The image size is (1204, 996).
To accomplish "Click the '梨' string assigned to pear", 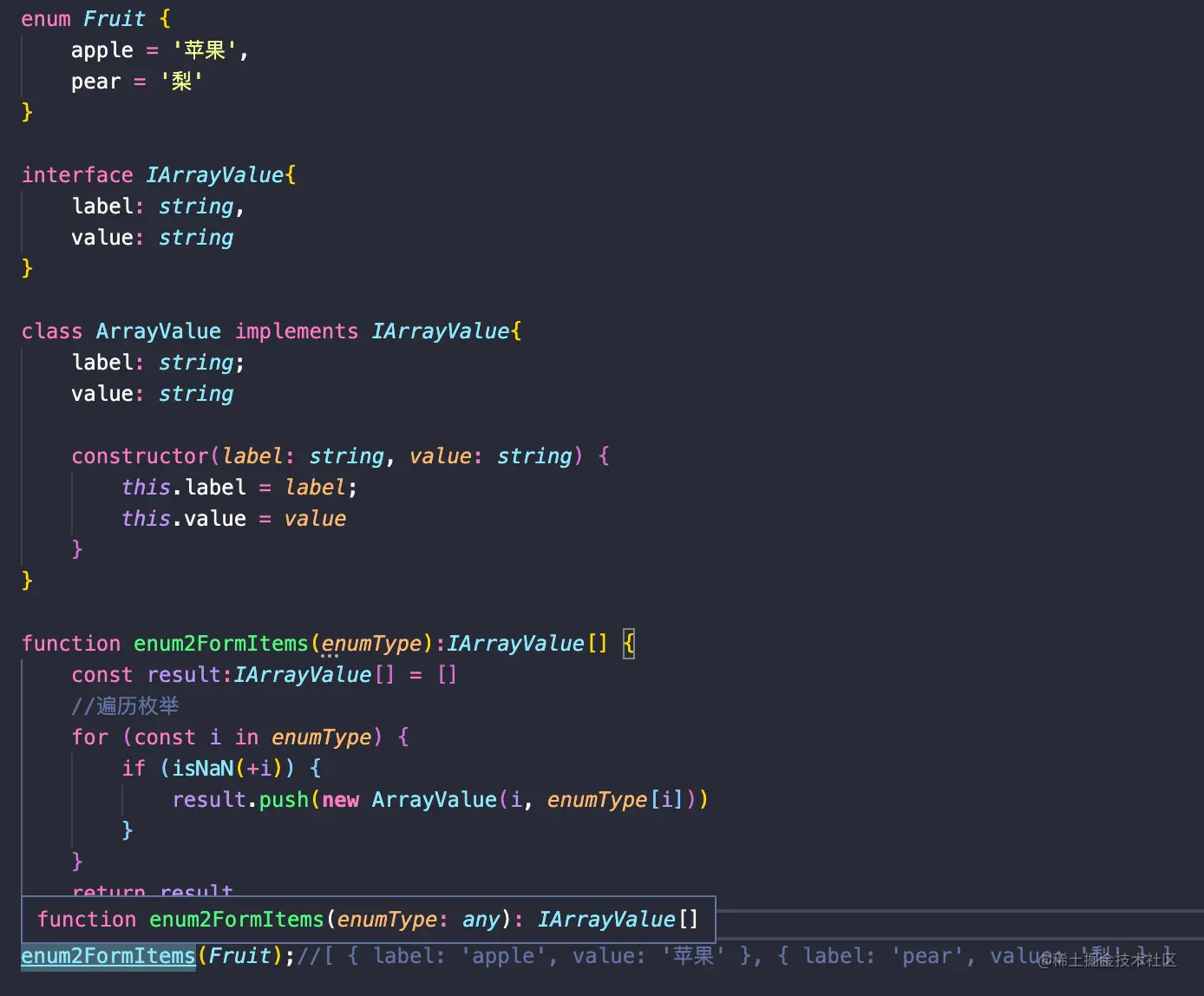I will [181, 82].
